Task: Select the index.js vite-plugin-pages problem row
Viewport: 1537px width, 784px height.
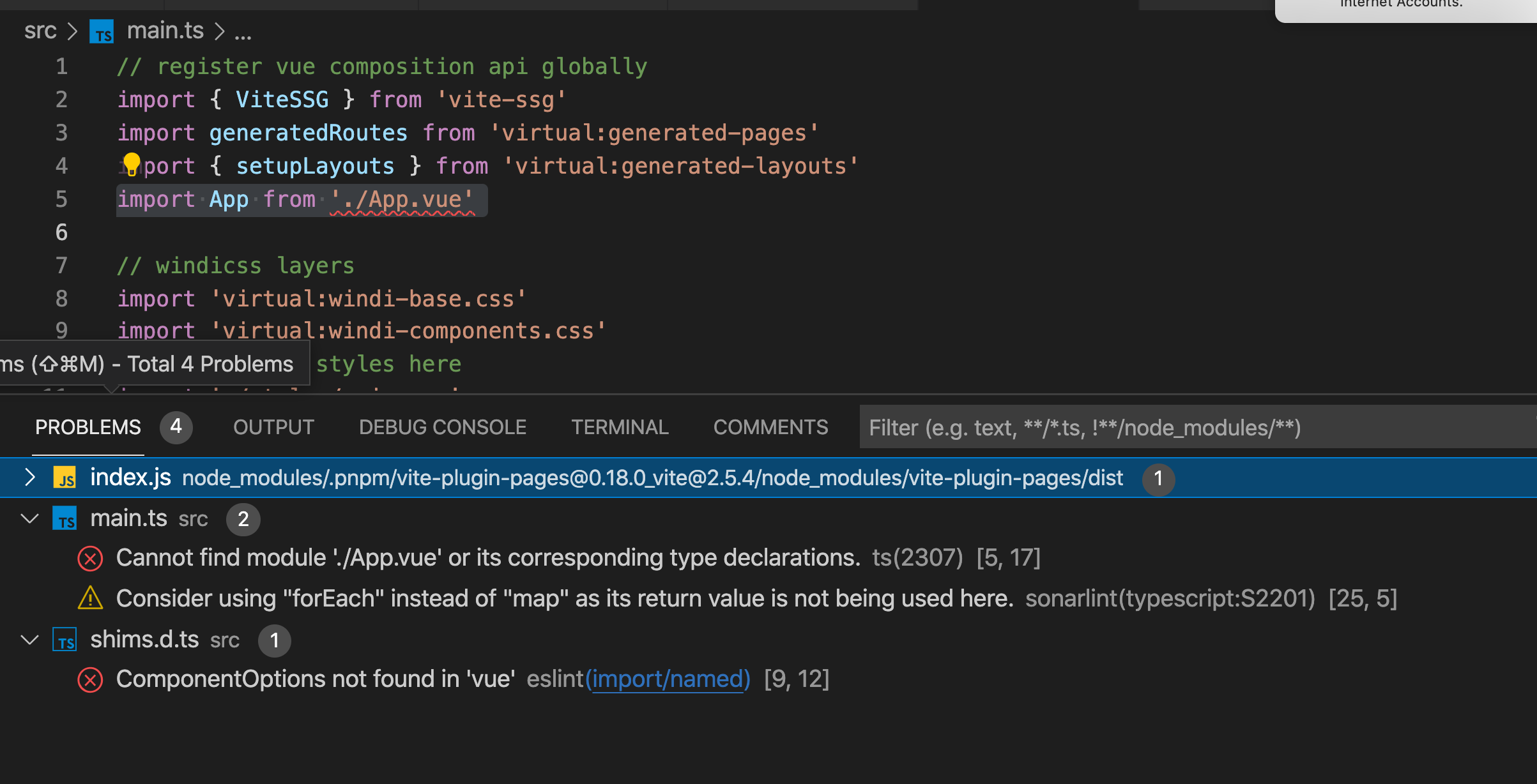Action: coord(769,478)
